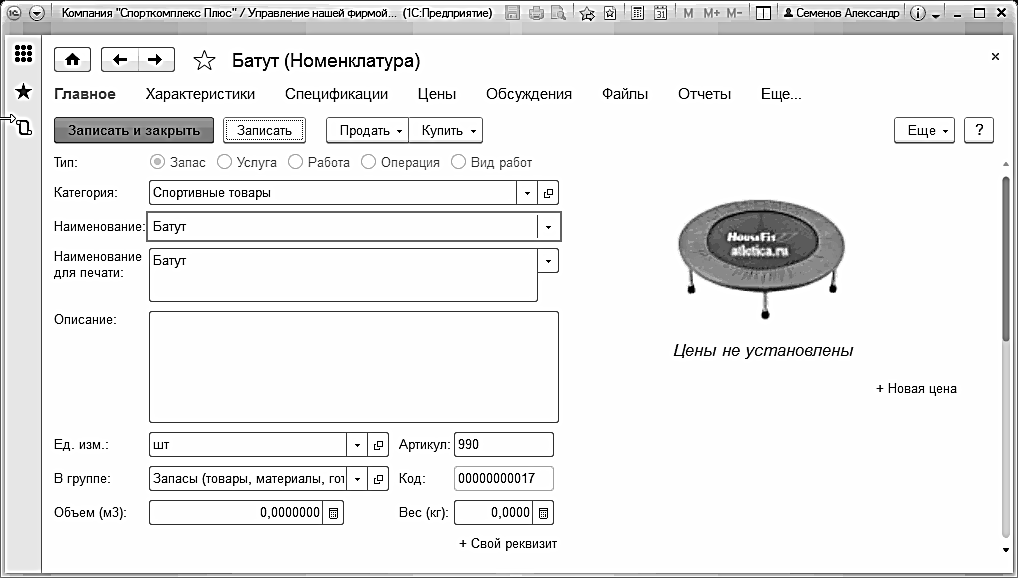Switch to the Характеристики tab
The image size is (1018, 578).
(x=201, y=94)
